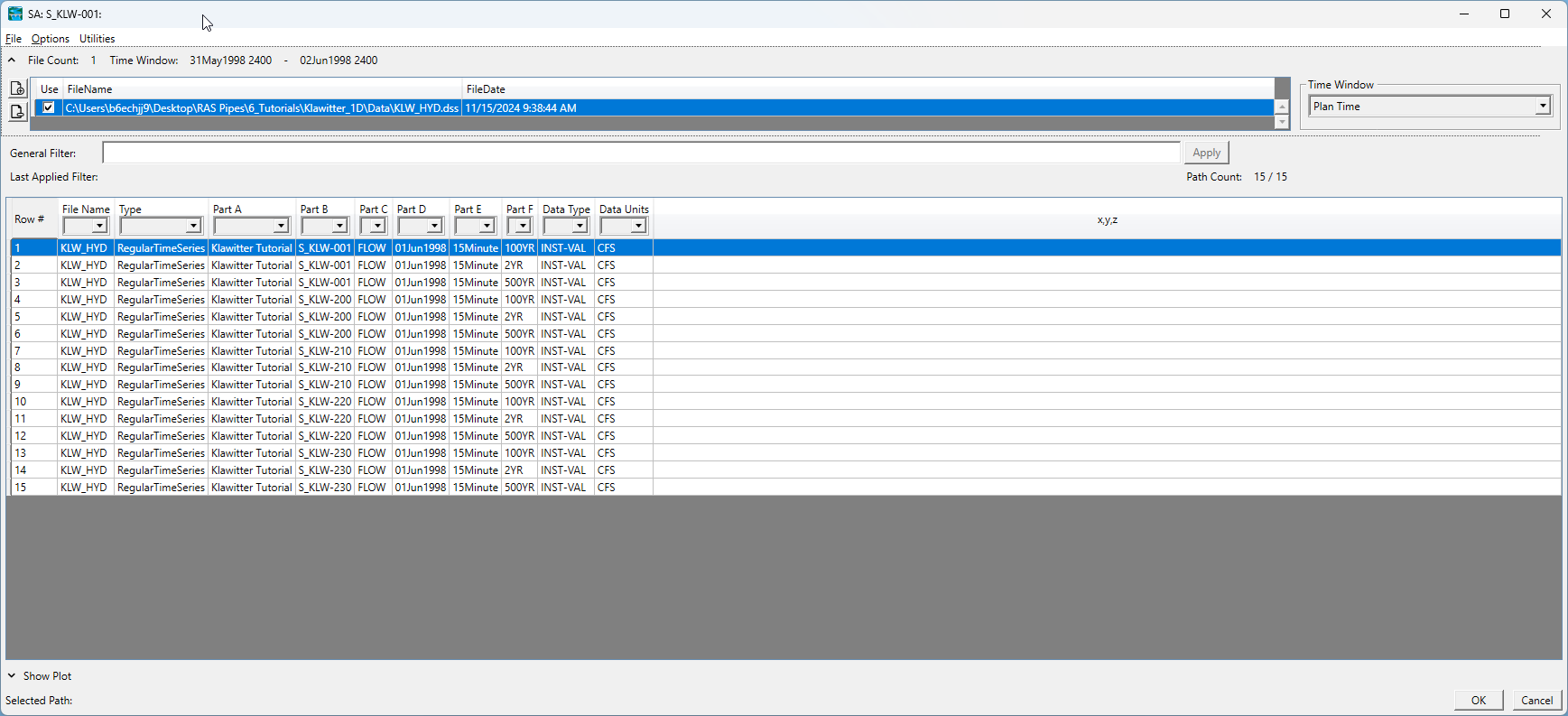Viewport: 1568px width, 716px height.
Task: Open the Utilities menu
Action: tap(97, 39)
